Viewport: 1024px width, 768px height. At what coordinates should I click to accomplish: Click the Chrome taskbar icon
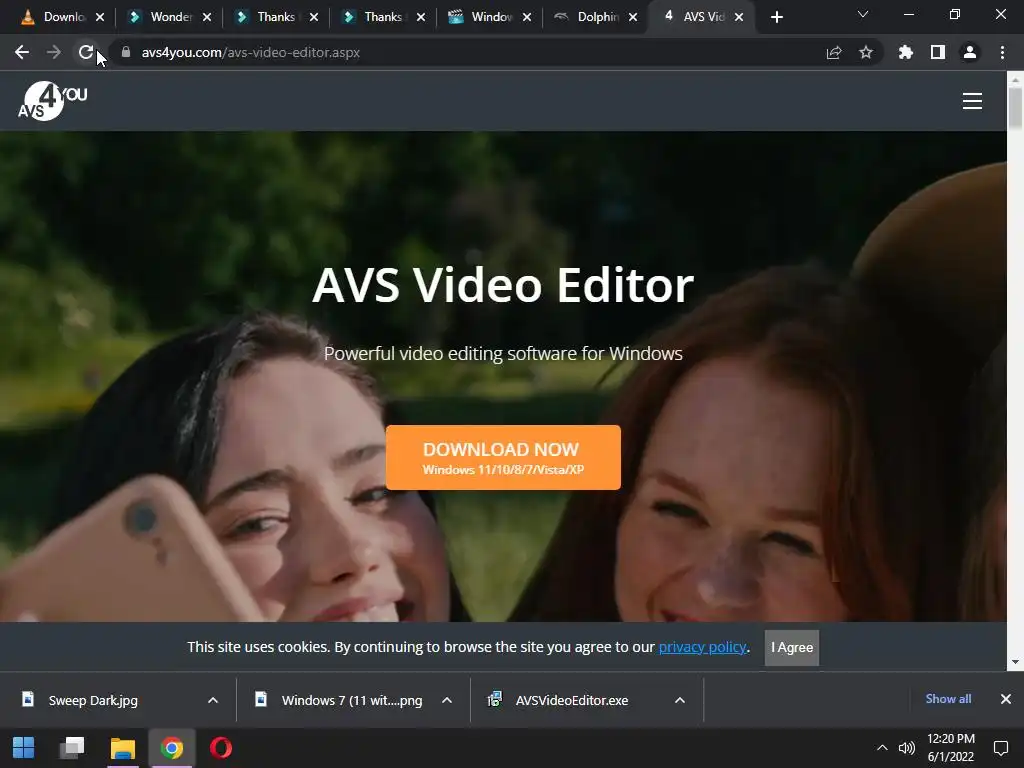(x=172, y=748)
